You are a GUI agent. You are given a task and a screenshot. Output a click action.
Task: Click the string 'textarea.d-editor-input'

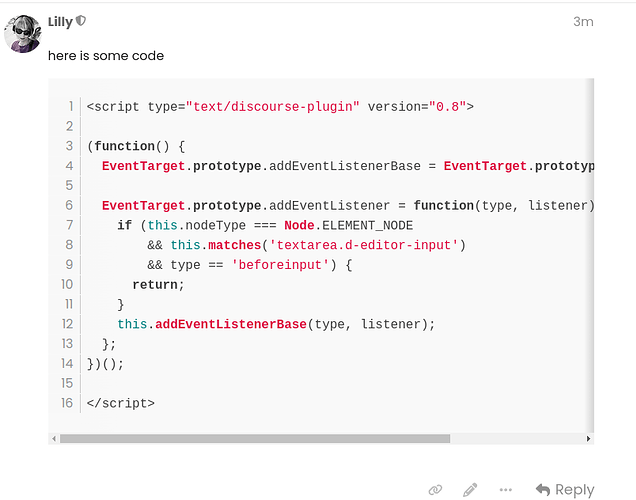363,245
